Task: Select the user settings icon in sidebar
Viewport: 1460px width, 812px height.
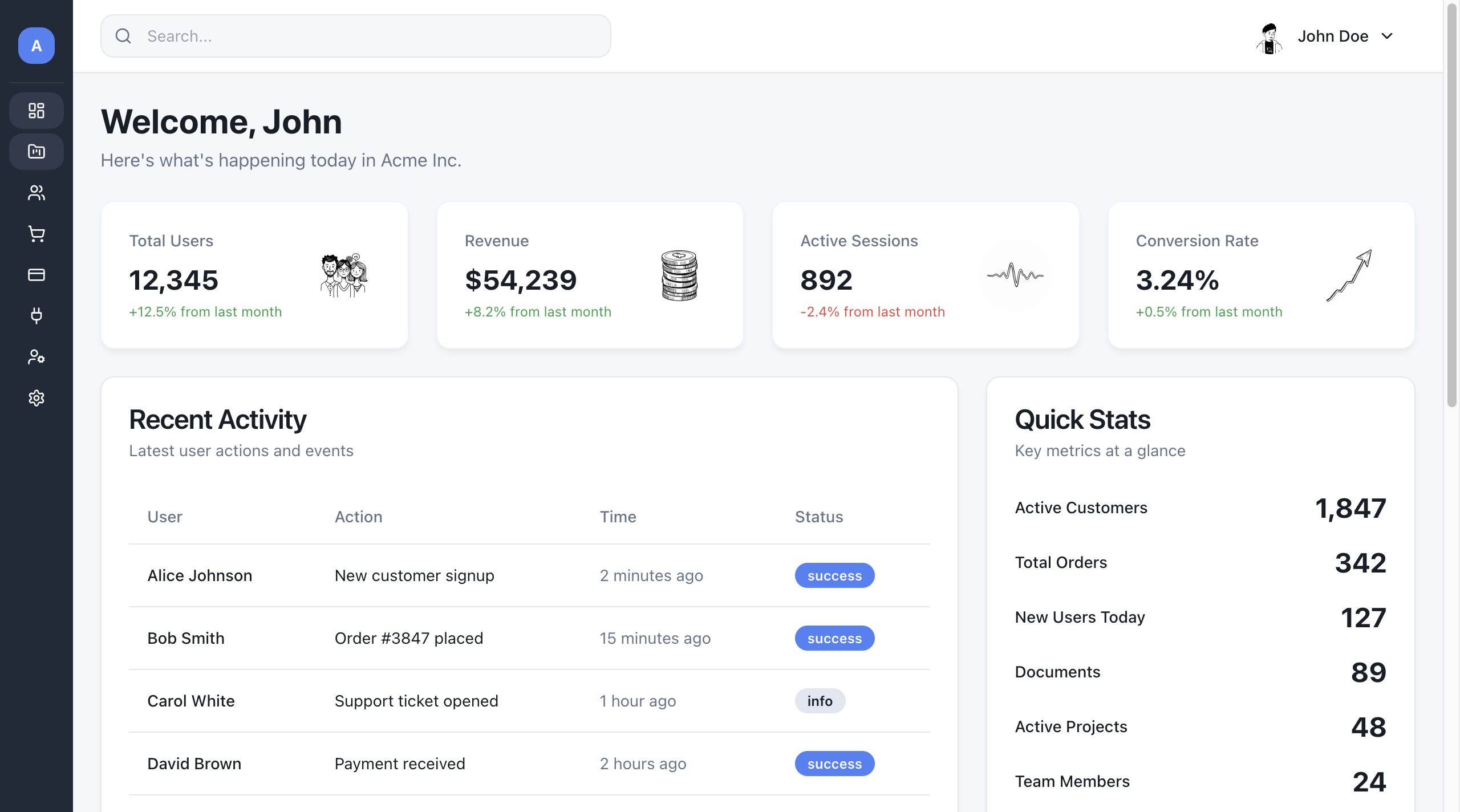Action: pos(36,357)
